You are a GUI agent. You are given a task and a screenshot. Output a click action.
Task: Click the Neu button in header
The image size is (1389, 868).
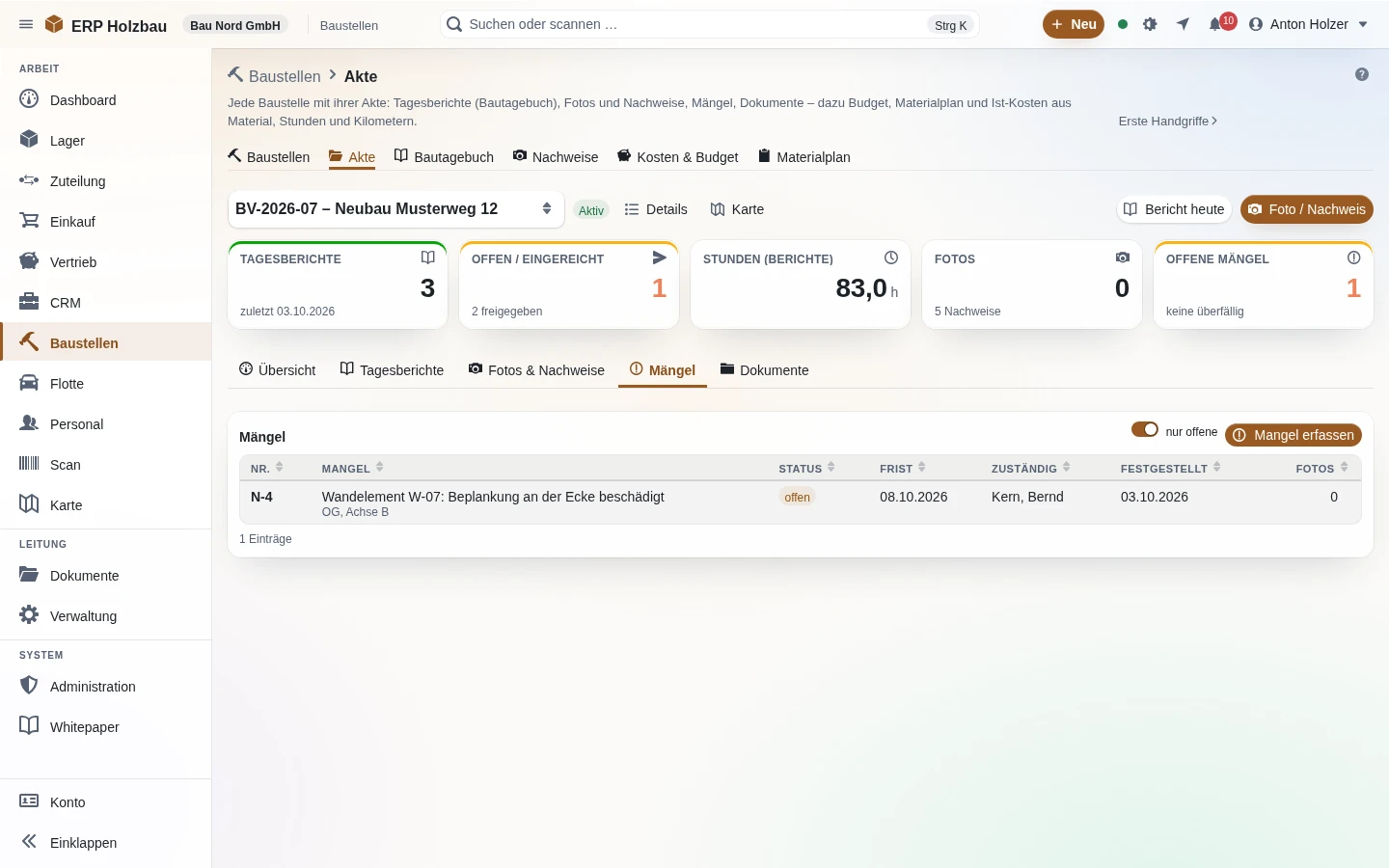pos(1074,24)
